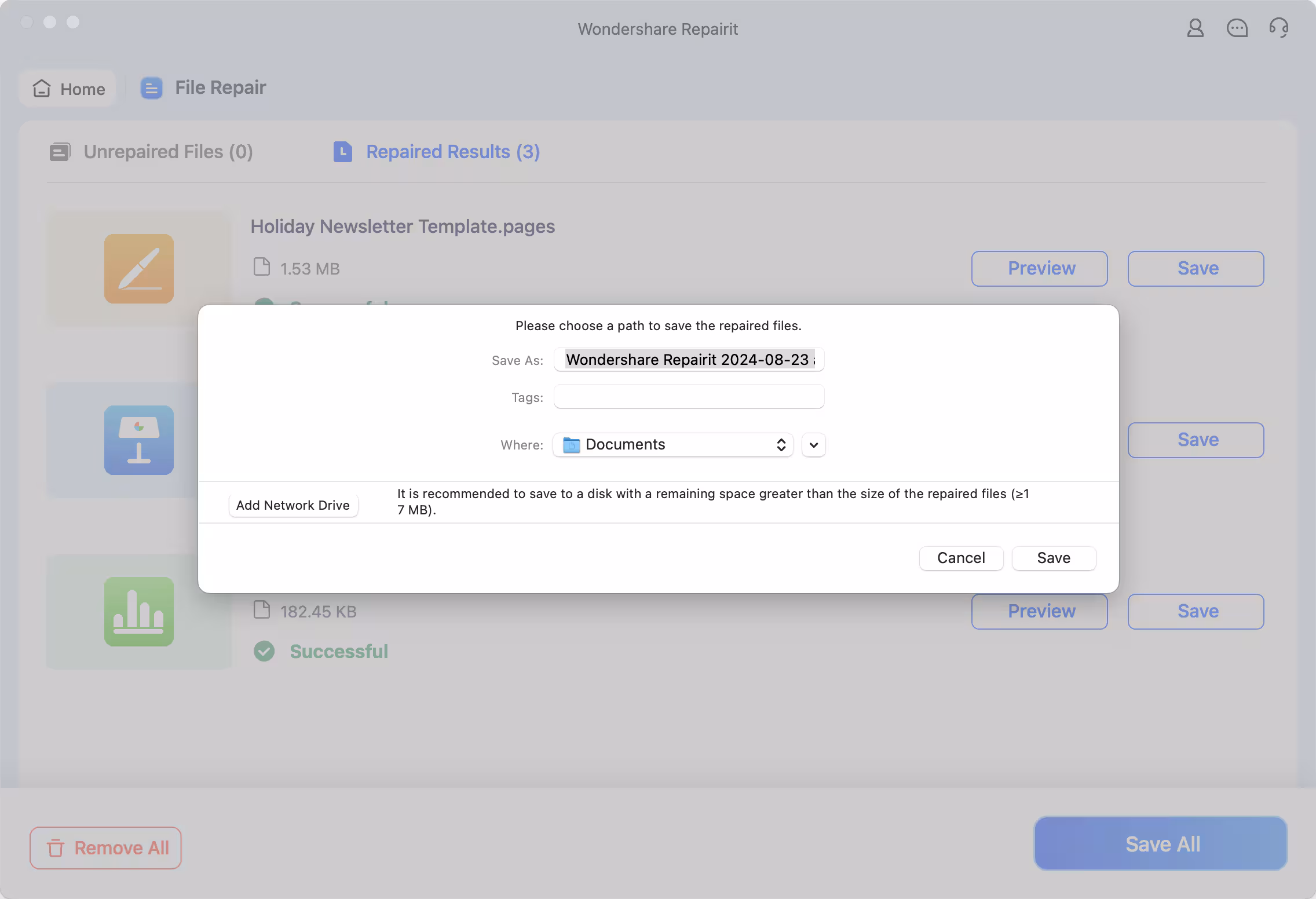
Task: Click the Repaired Results file icon
Action: (343, 152)
